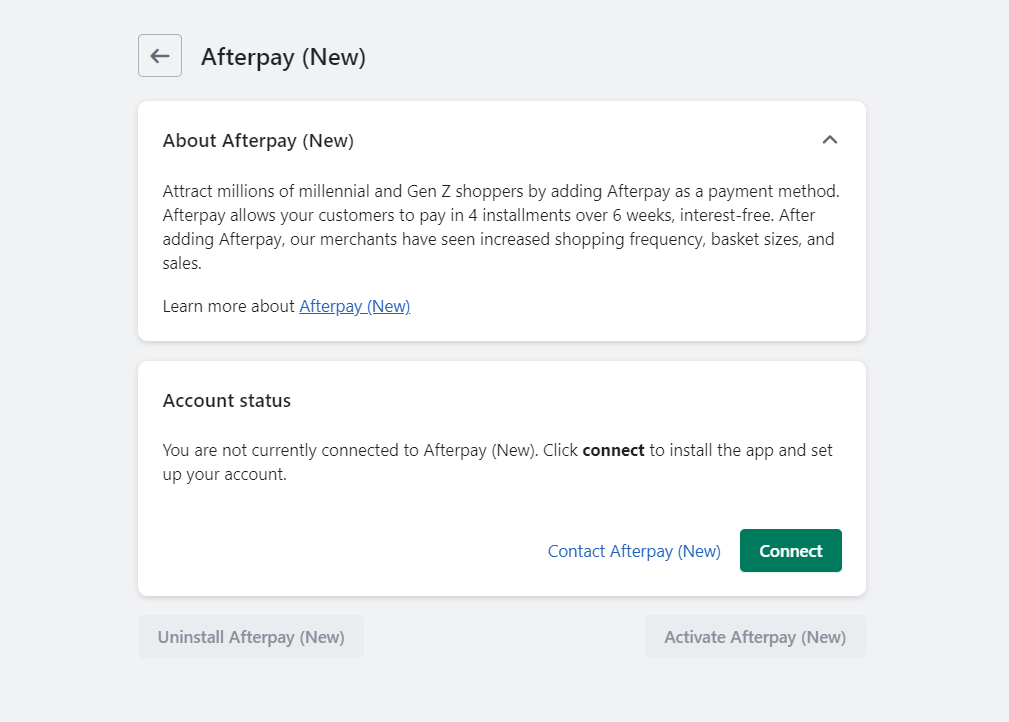Click the About Afterpay (New) heading
Viewport: 1009px width, 722px height.
(x=257, y=140)
